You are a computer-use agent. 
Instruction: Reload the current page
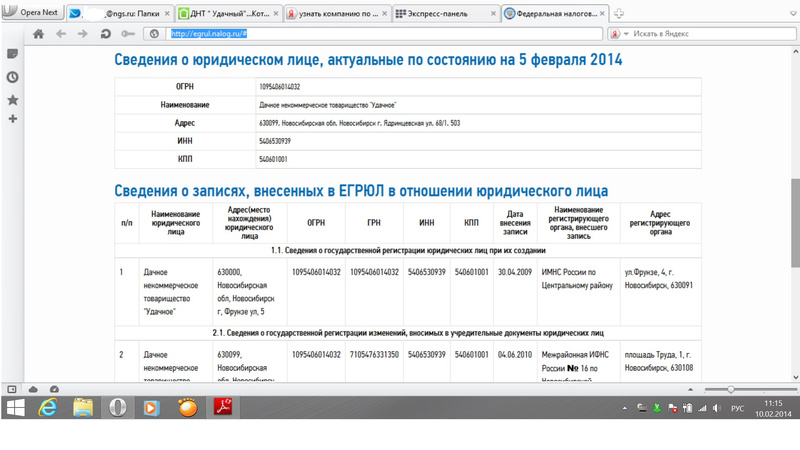(x=106, y=33)
